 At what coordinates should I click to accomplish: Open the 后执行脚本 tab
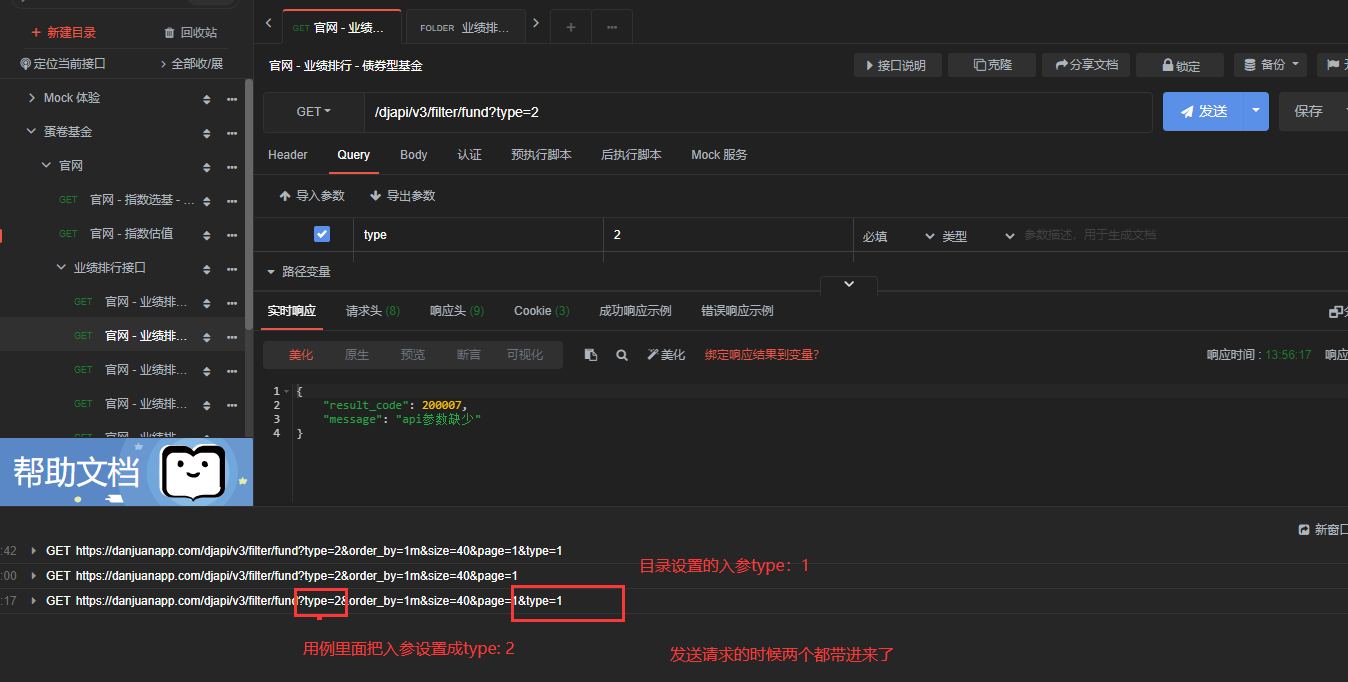pyautogui.click(x=631, y=155)
